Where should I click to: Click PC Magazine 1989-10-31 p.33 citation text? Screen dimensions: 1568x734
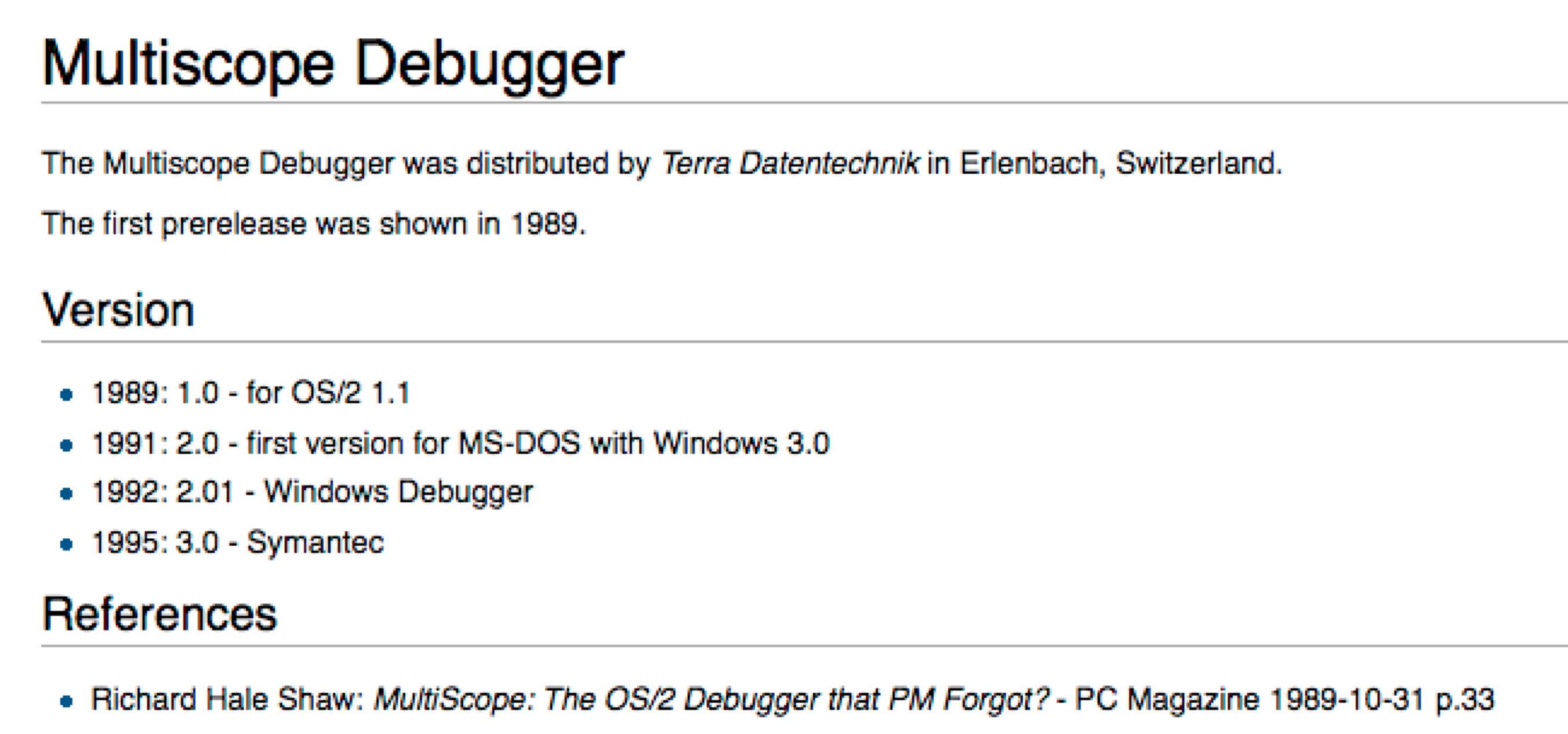click(1284, 699)
